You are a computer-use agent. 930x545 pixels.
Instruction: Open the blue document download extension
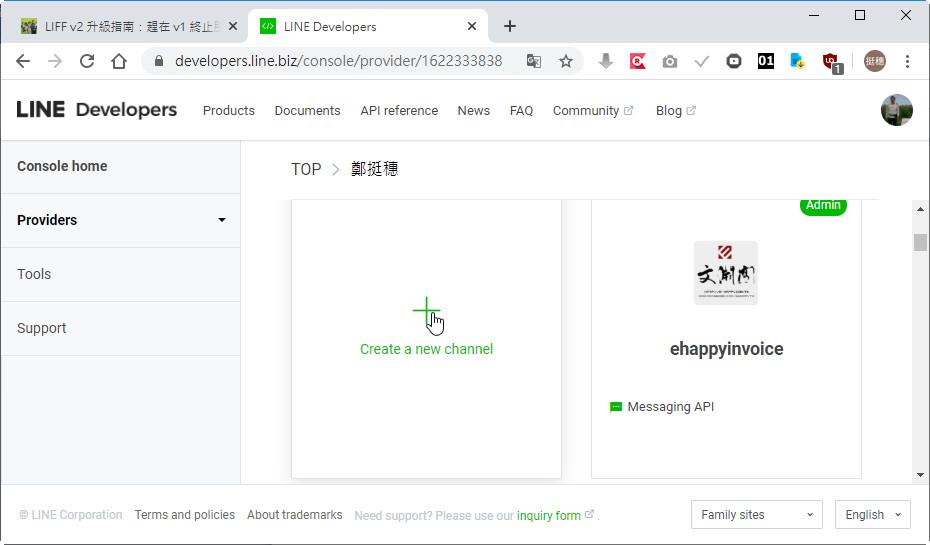798,61
